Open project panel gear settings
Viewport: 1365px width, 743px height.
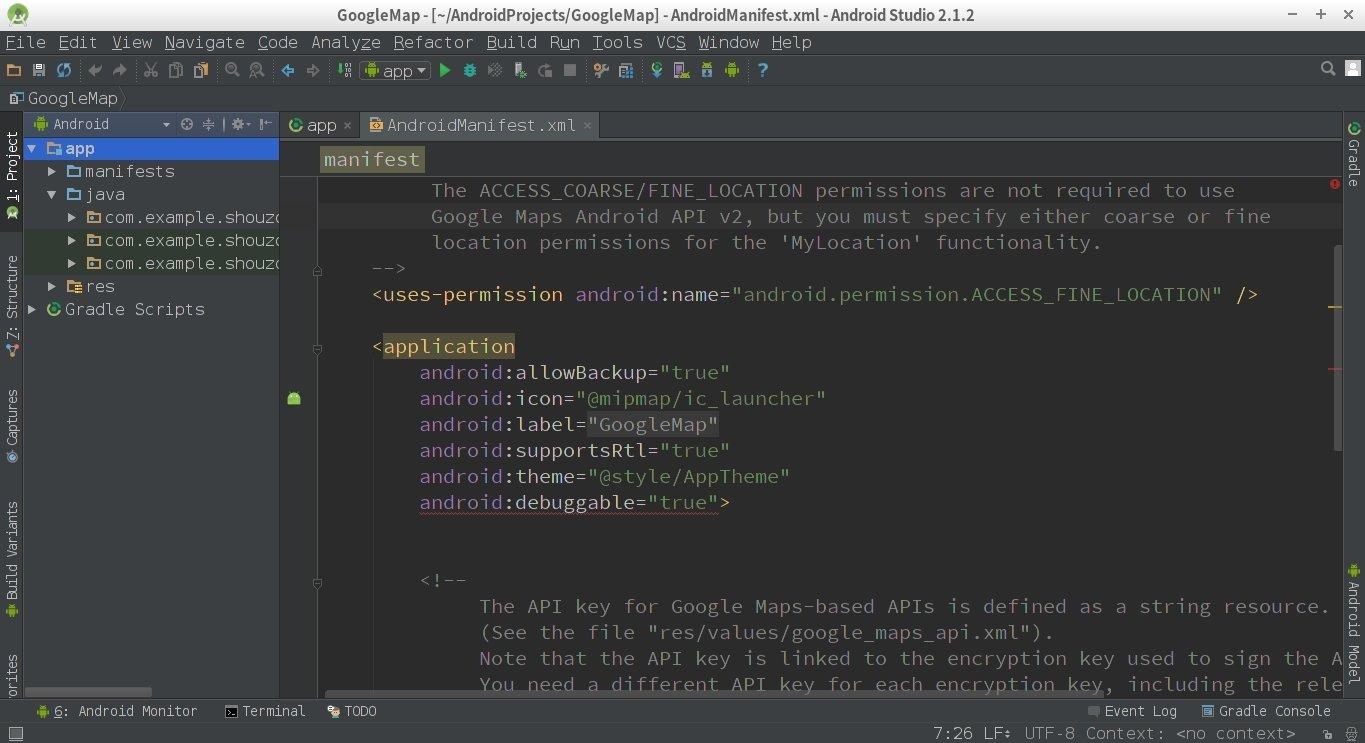tap(240, 124)
